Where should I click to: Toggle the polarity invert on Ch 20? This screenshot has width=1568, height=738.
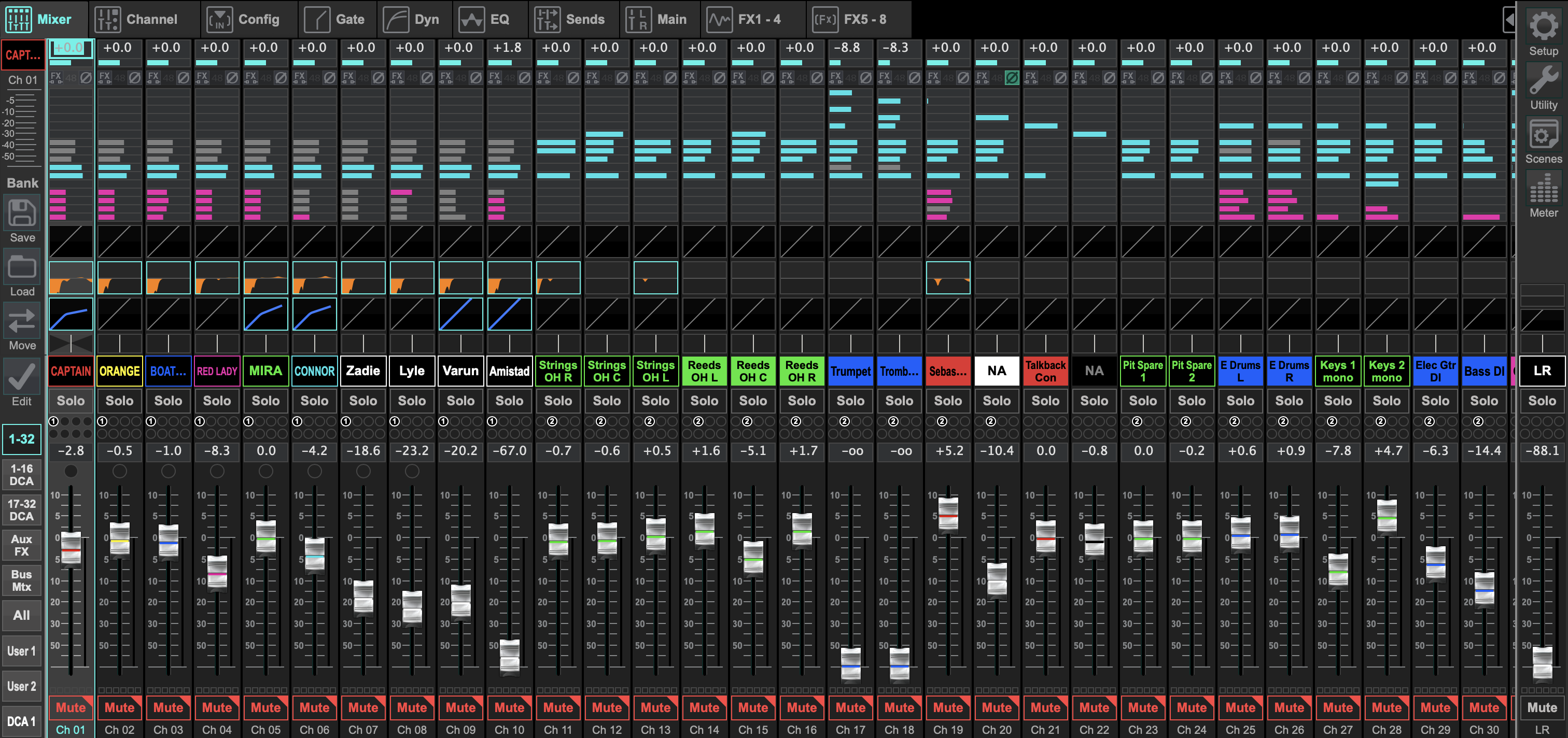(1011, 78)
